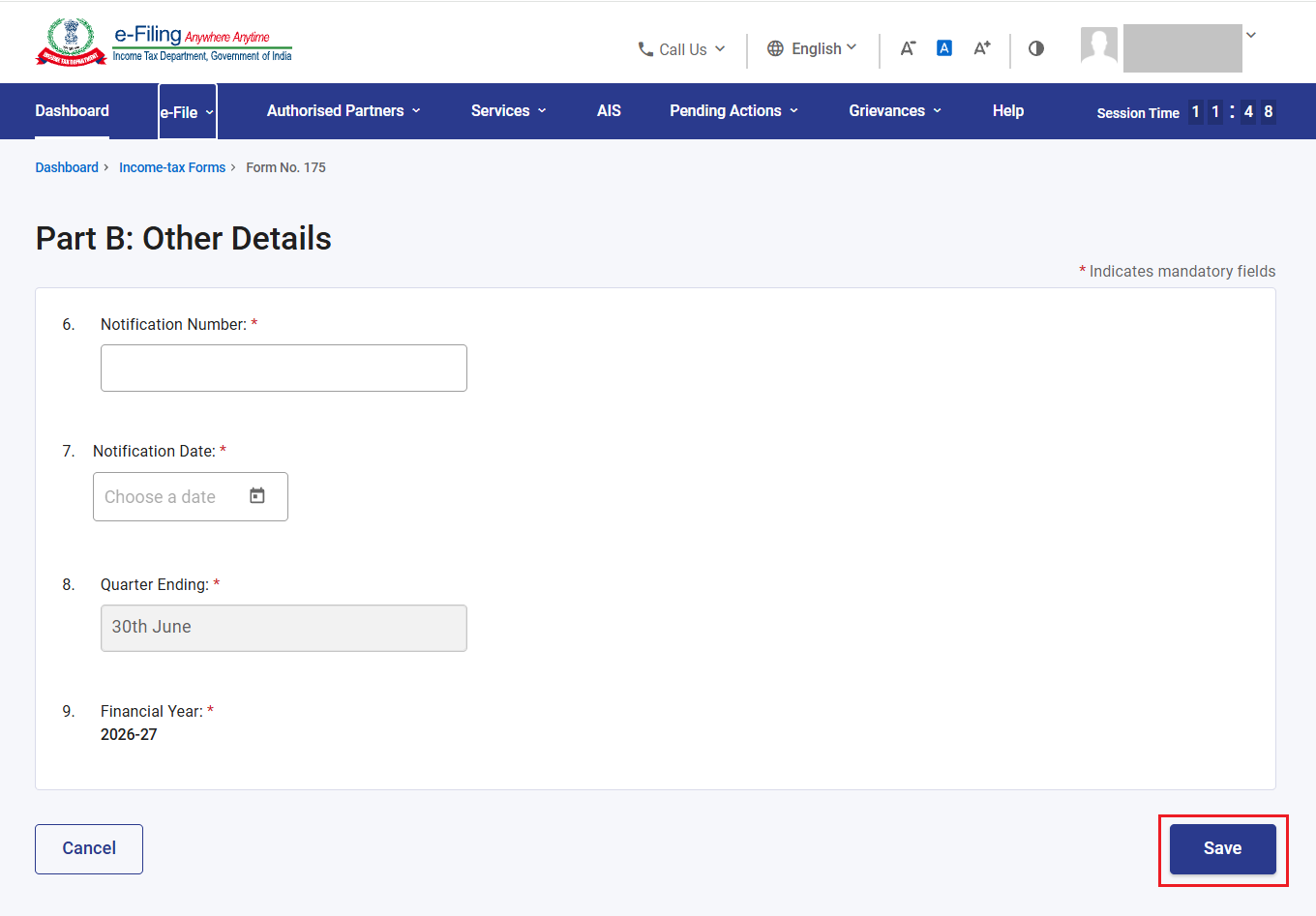1316x916 pixels.
Task: Expand the Pending Actions menu
Action: tap(734, 110)
